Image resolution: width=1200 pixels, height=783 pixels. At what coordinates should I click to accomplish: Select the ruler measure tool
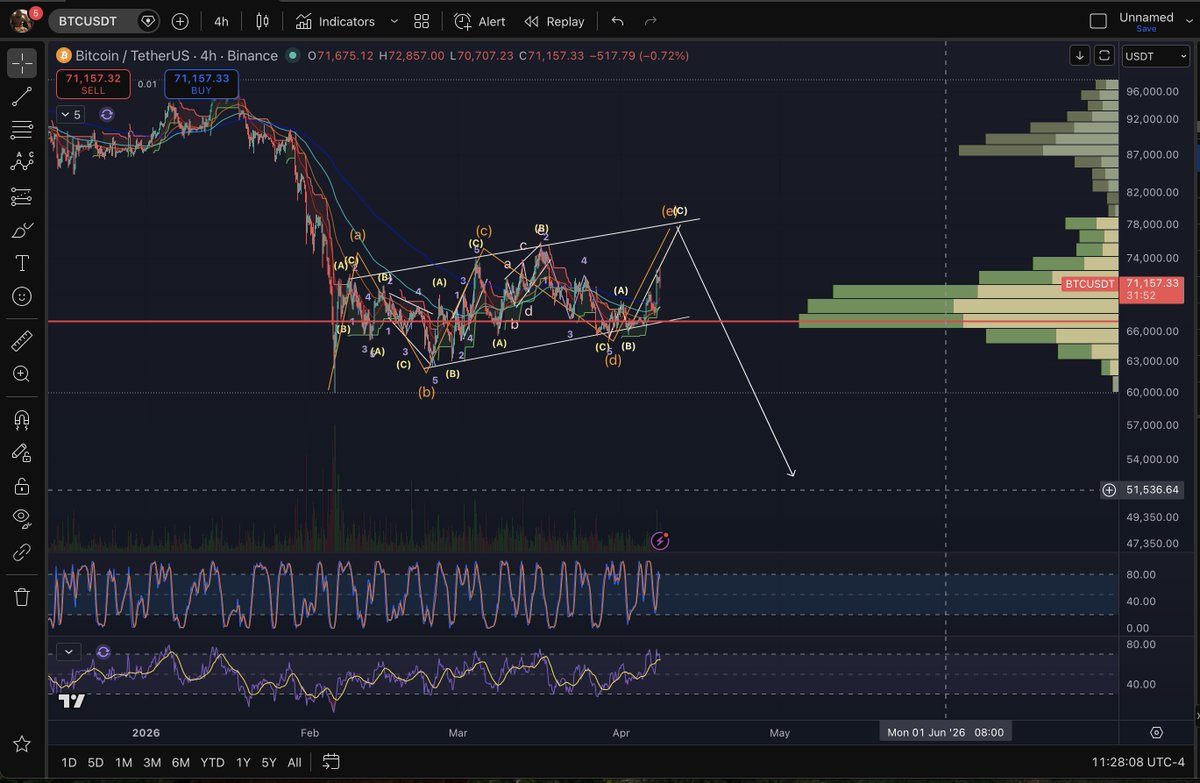pos(22,341)
